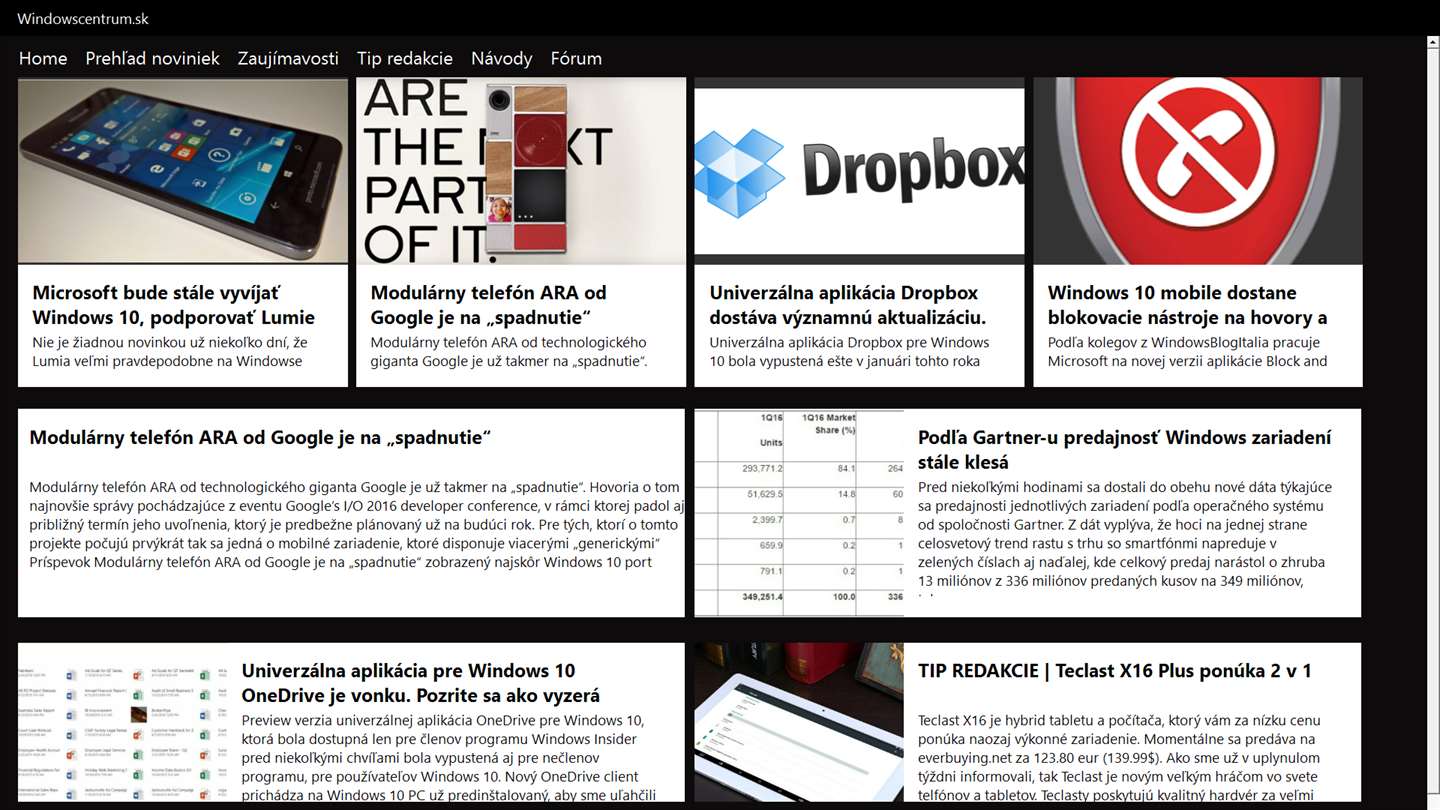Open the Návody section
The image size is (1440, 810).
[502, 58]
